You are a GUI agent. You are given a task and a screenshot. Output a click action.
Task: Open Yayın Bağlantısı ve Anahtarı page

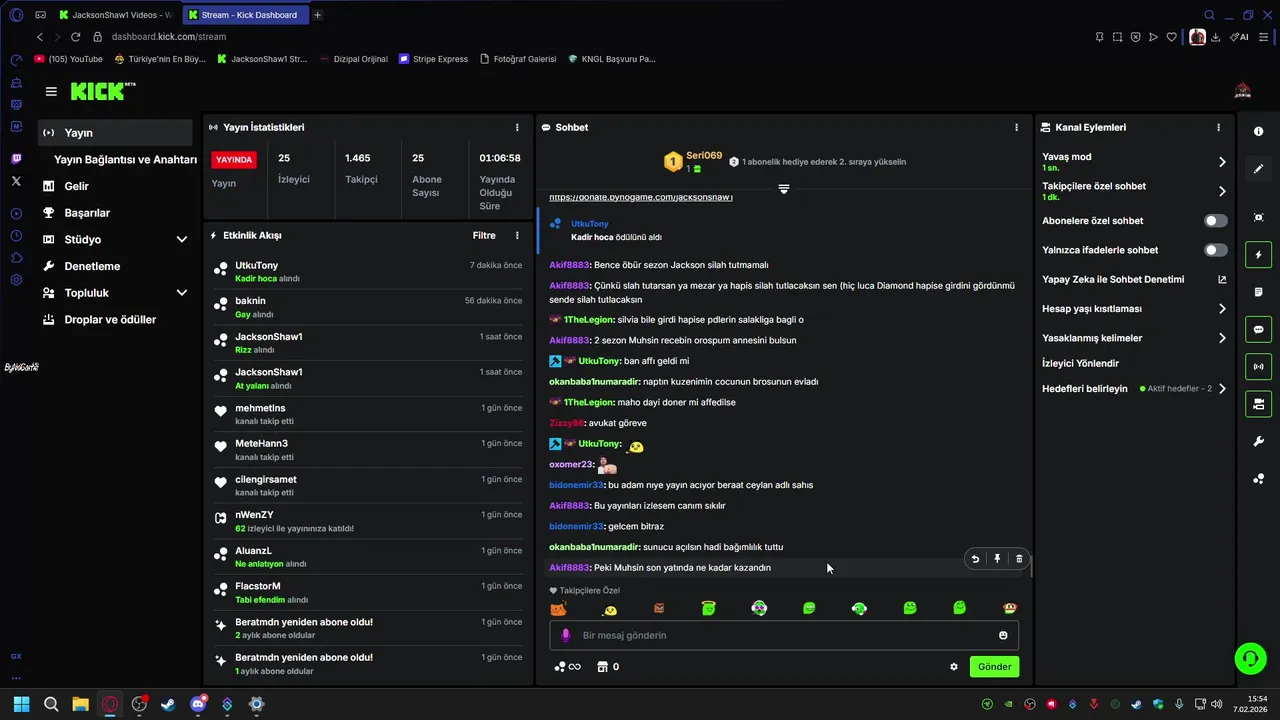point(125,160)
